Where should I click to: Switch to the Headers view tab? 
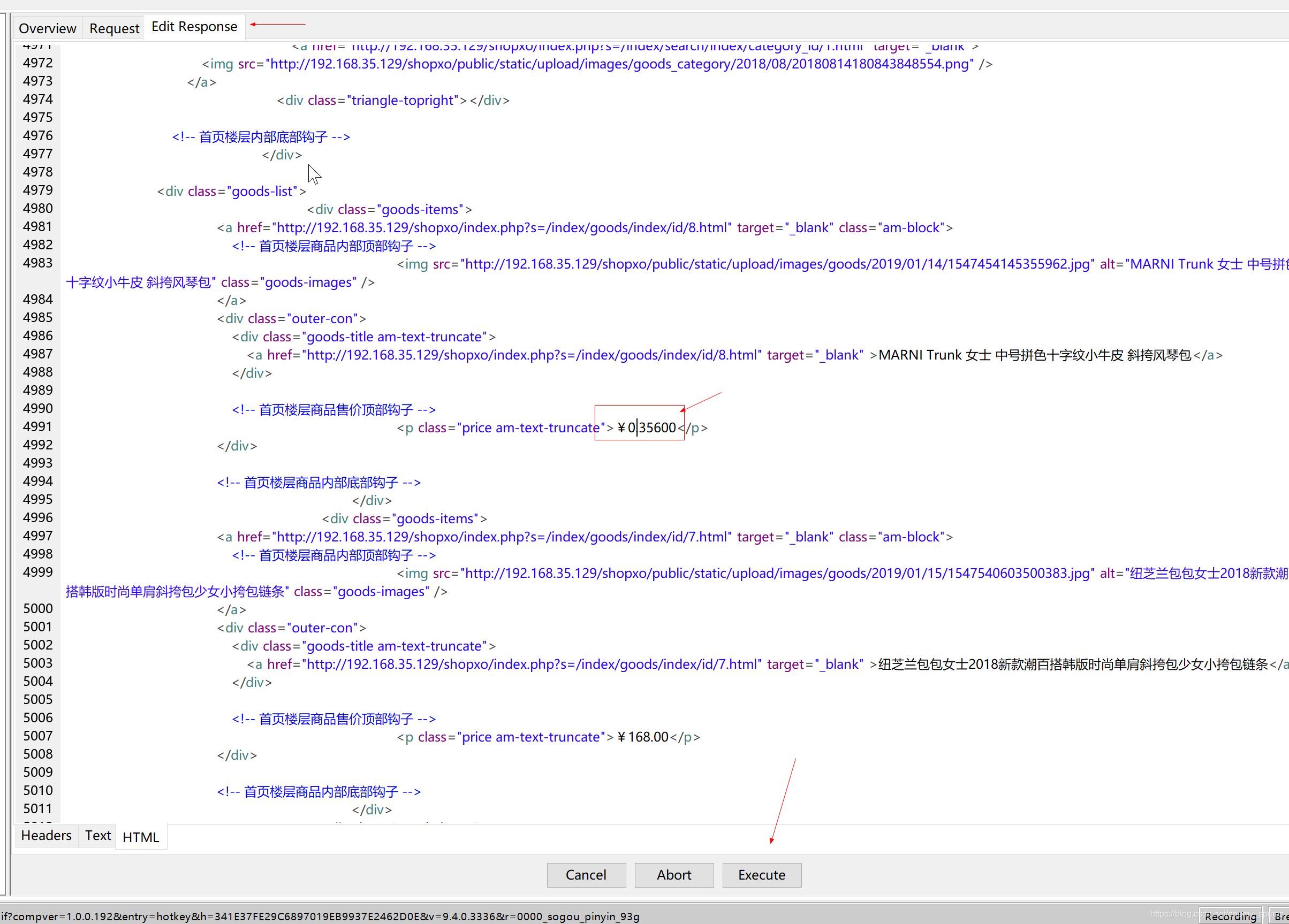pyautogui.click(x=46, y=835)
